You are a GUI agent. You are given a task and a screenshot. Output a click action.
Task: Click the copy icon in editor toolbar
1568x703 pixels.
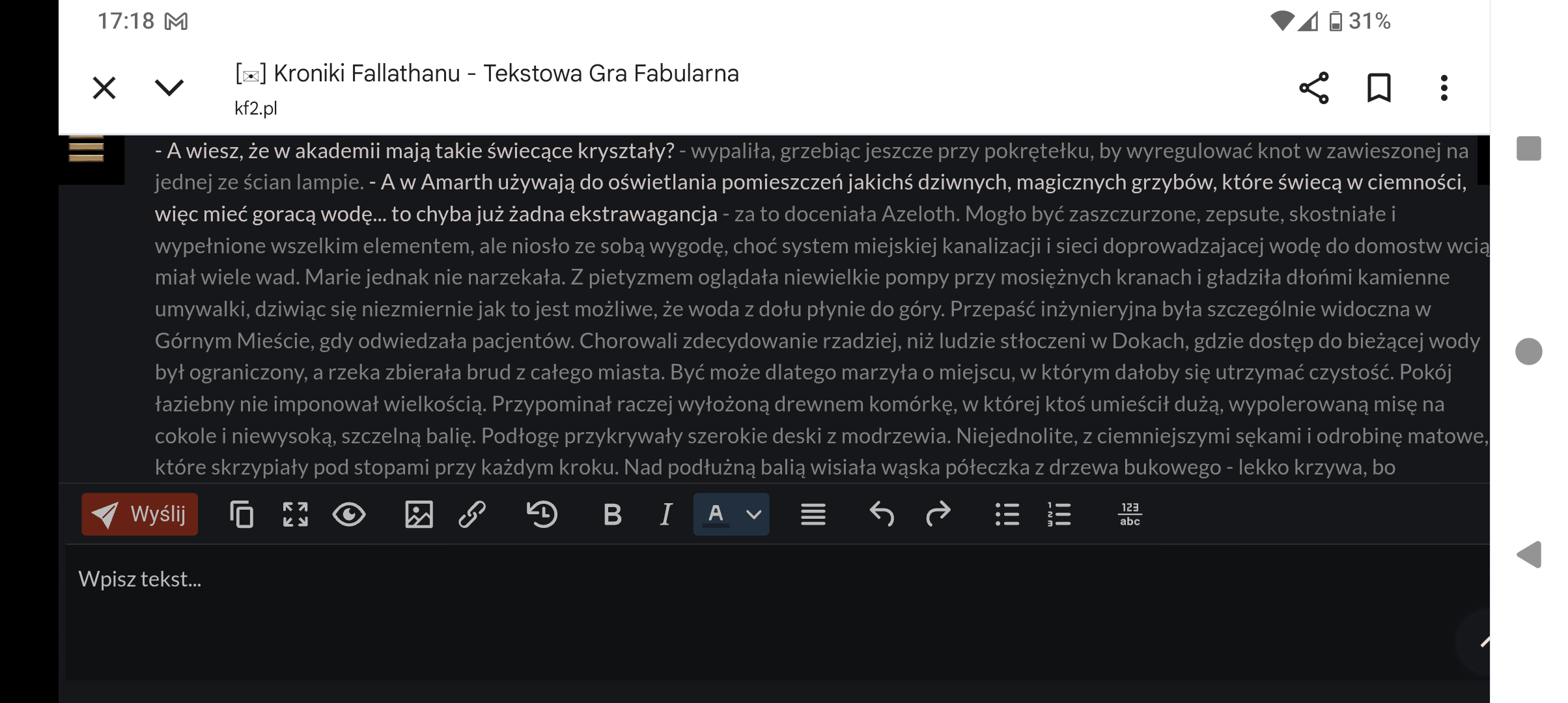[242, 514]
